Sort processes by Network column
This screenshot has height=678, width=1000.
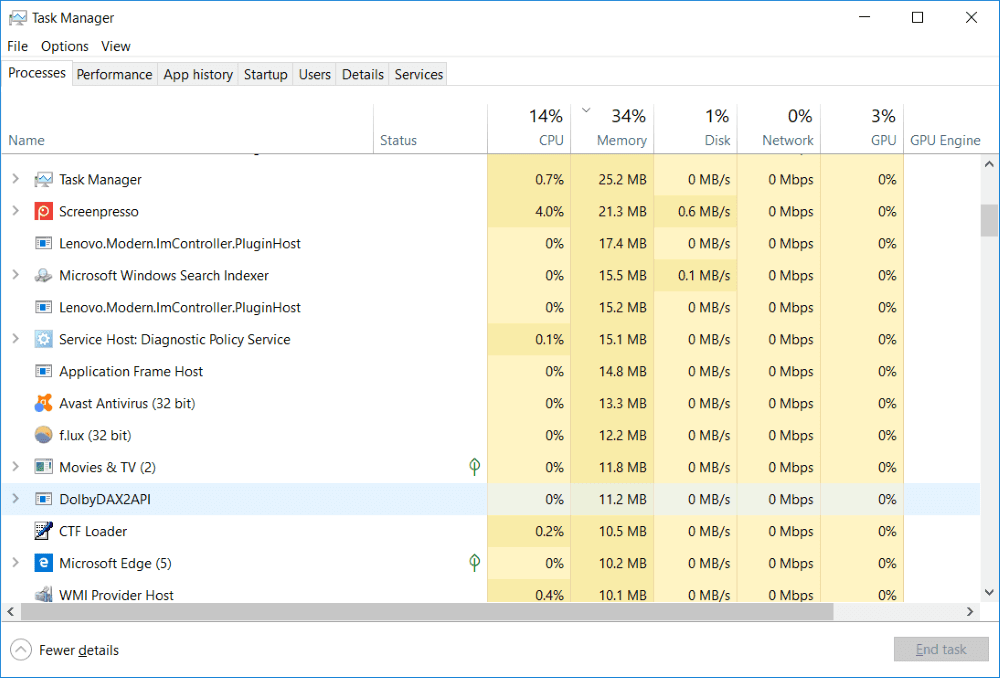click(779, 129)
